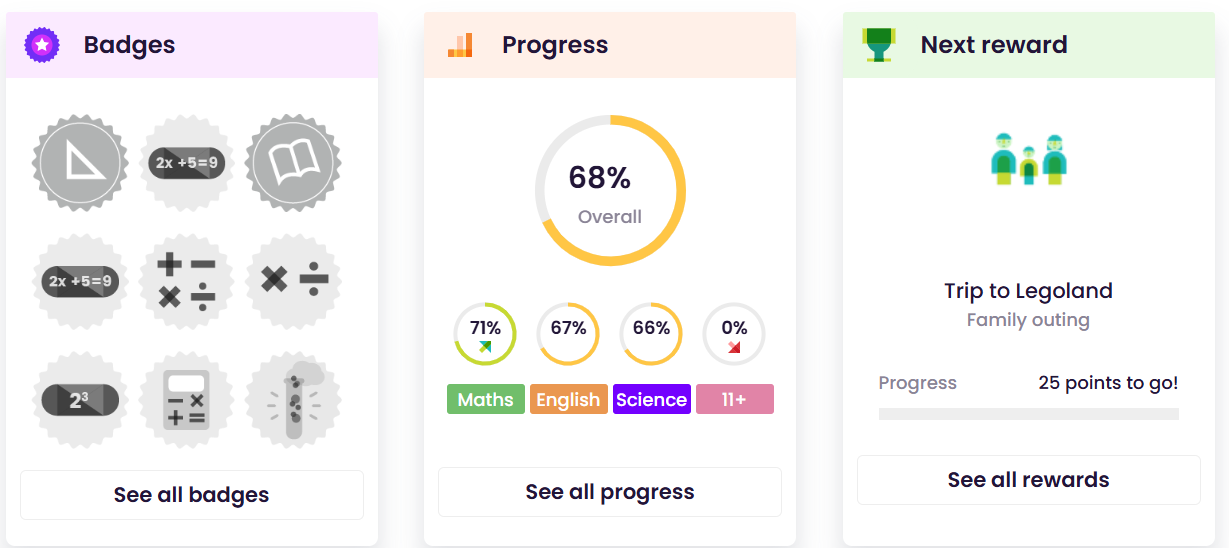The height and width of the screenshot is (548, 1229).
Task: Click the green trophy Next reward icon
Action: coord(879,45)
